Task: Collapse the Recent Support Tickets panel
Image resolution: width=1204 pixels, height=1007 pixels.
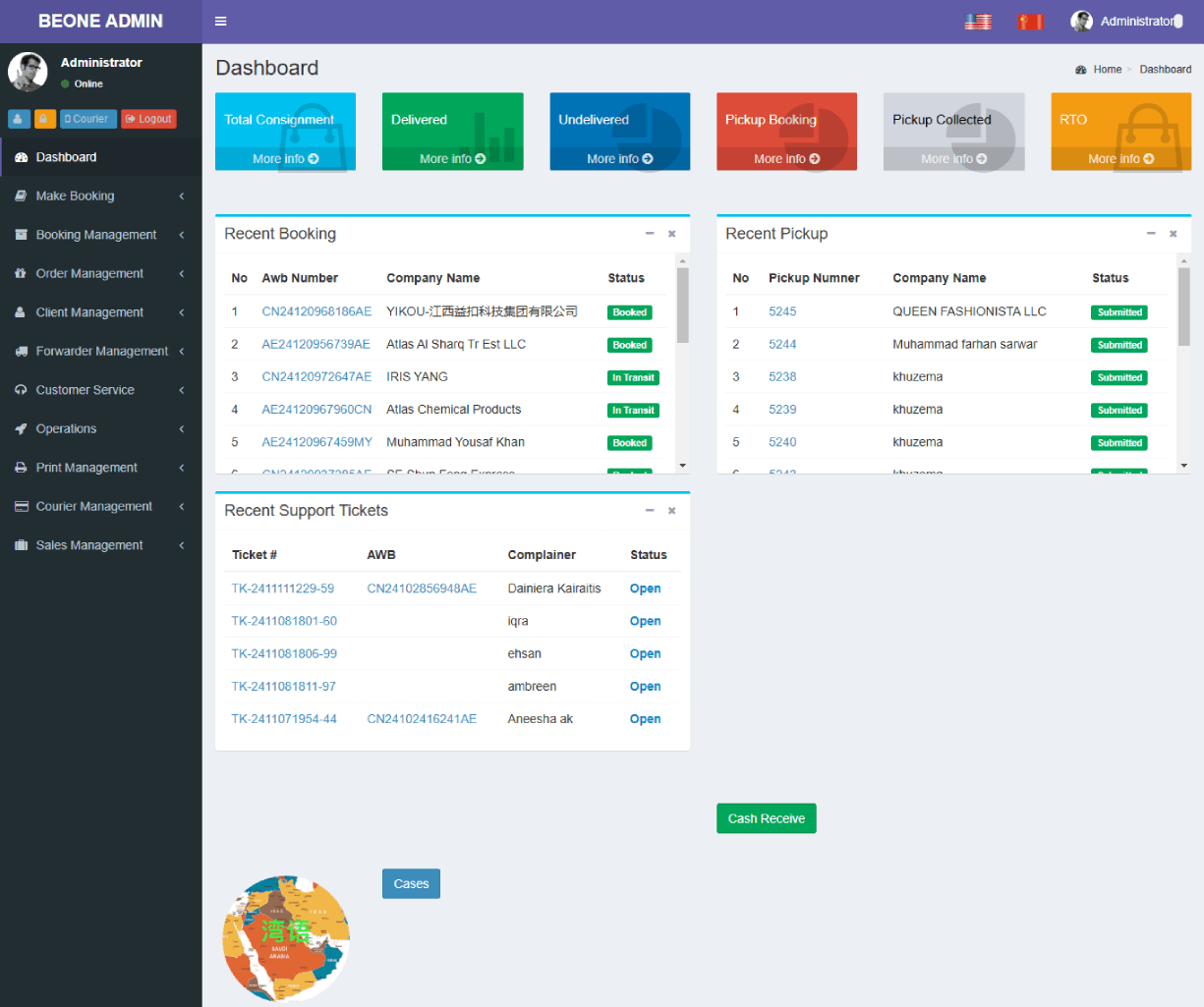Action: point(650,511)
